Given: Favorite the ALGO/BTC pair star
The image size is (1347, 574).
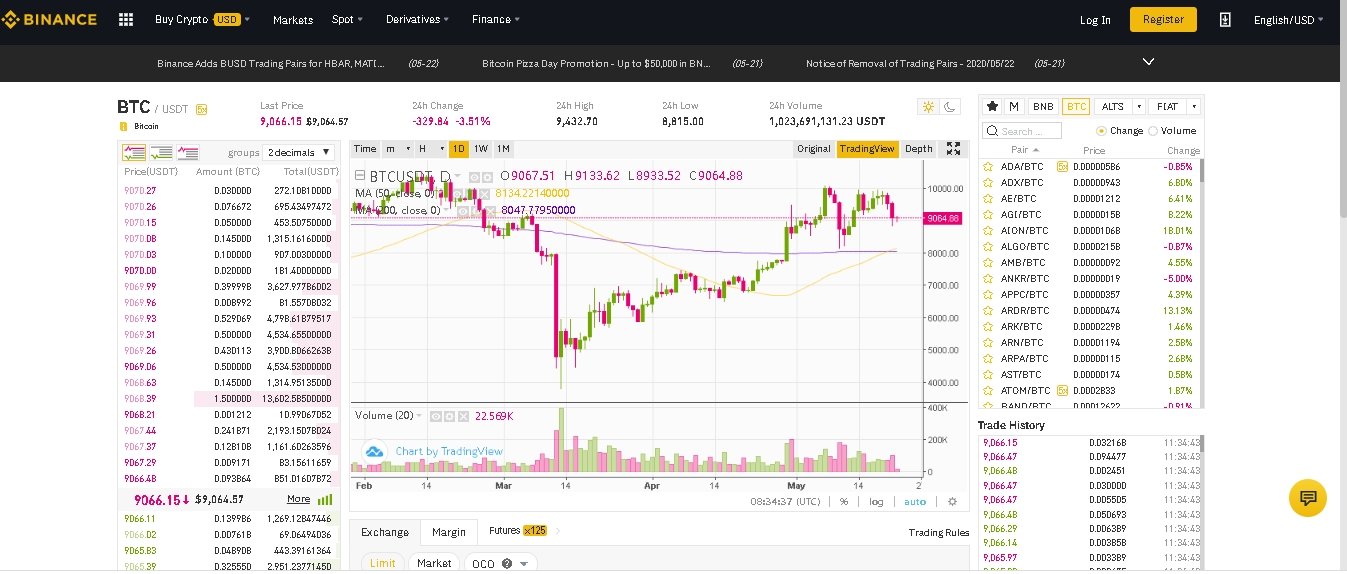Looking at the screenshot, I should pos(988,246).
